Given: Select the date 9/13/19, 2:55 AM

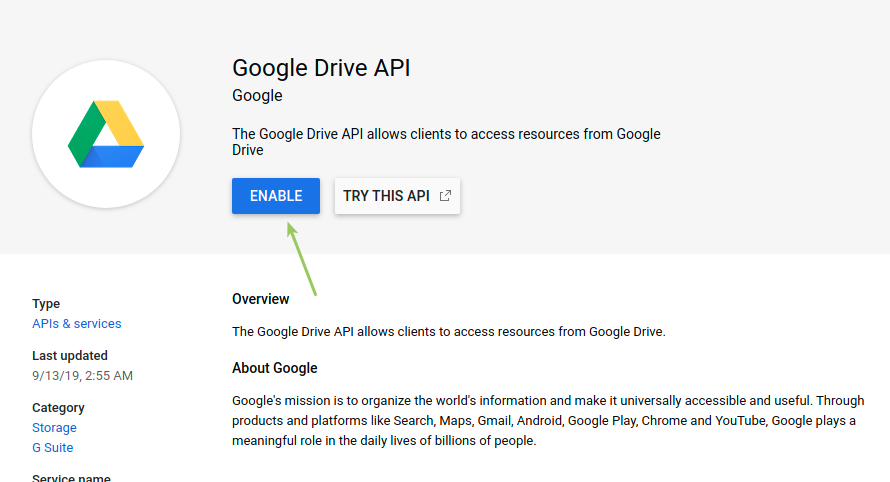Looking at the screenshot, I should click(82, 376).
